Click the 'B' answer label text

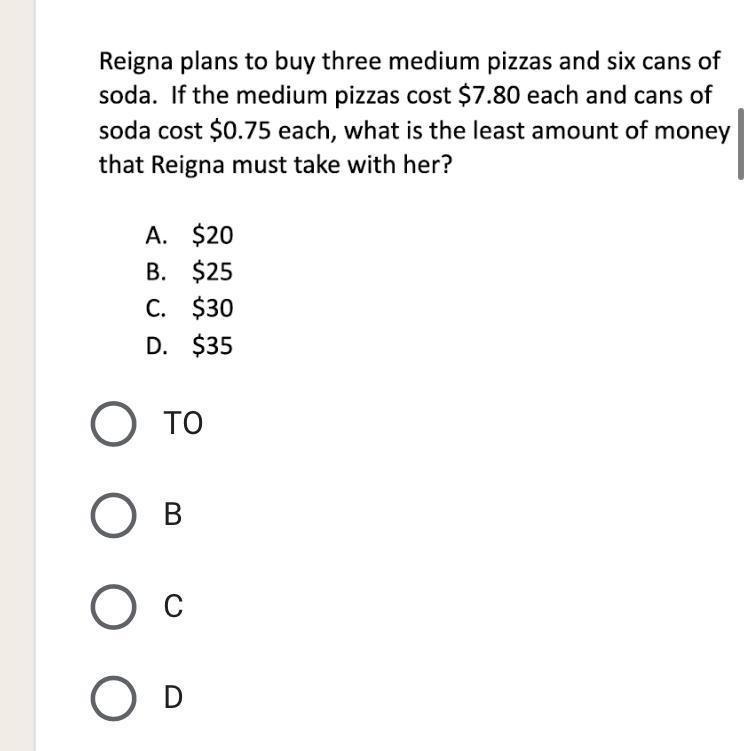(172, 516)
